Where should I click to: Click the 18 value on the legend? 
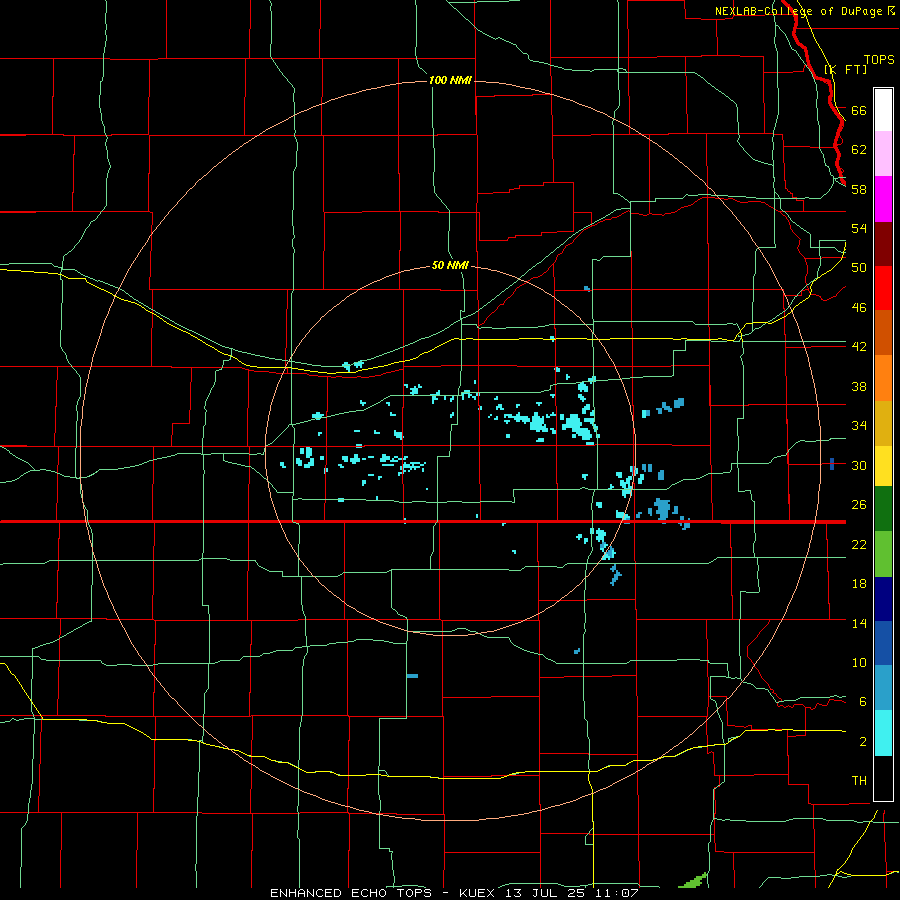click(859, 584)
